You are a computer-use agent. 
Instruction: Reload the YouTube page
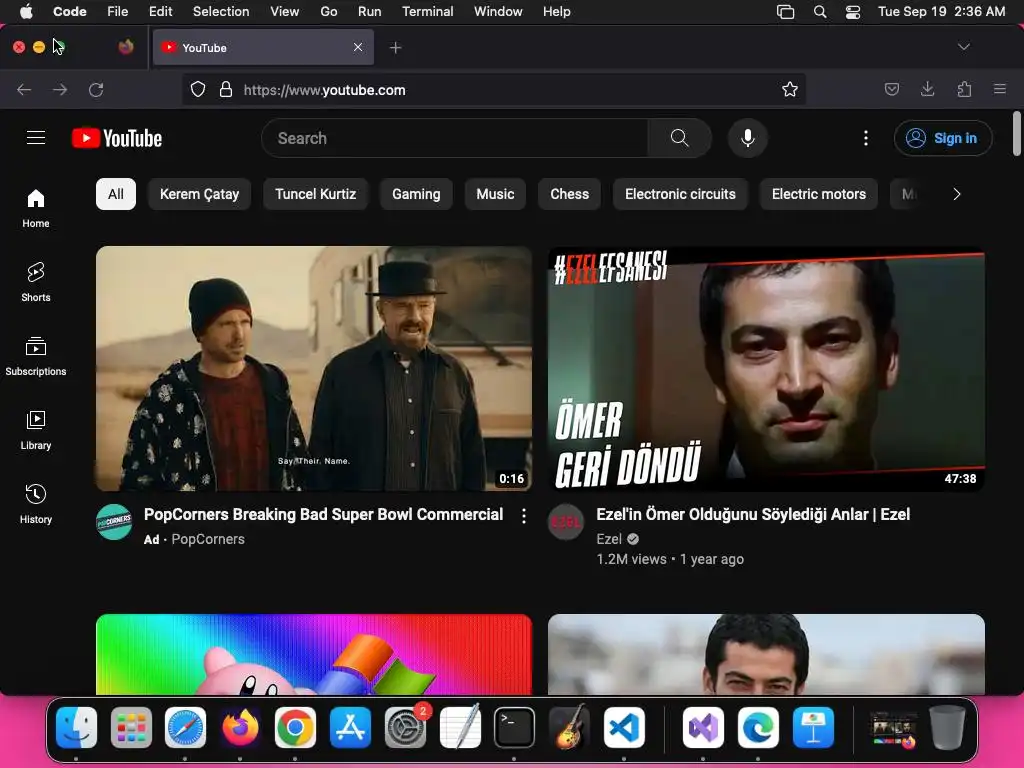click(x=96, y=89)
